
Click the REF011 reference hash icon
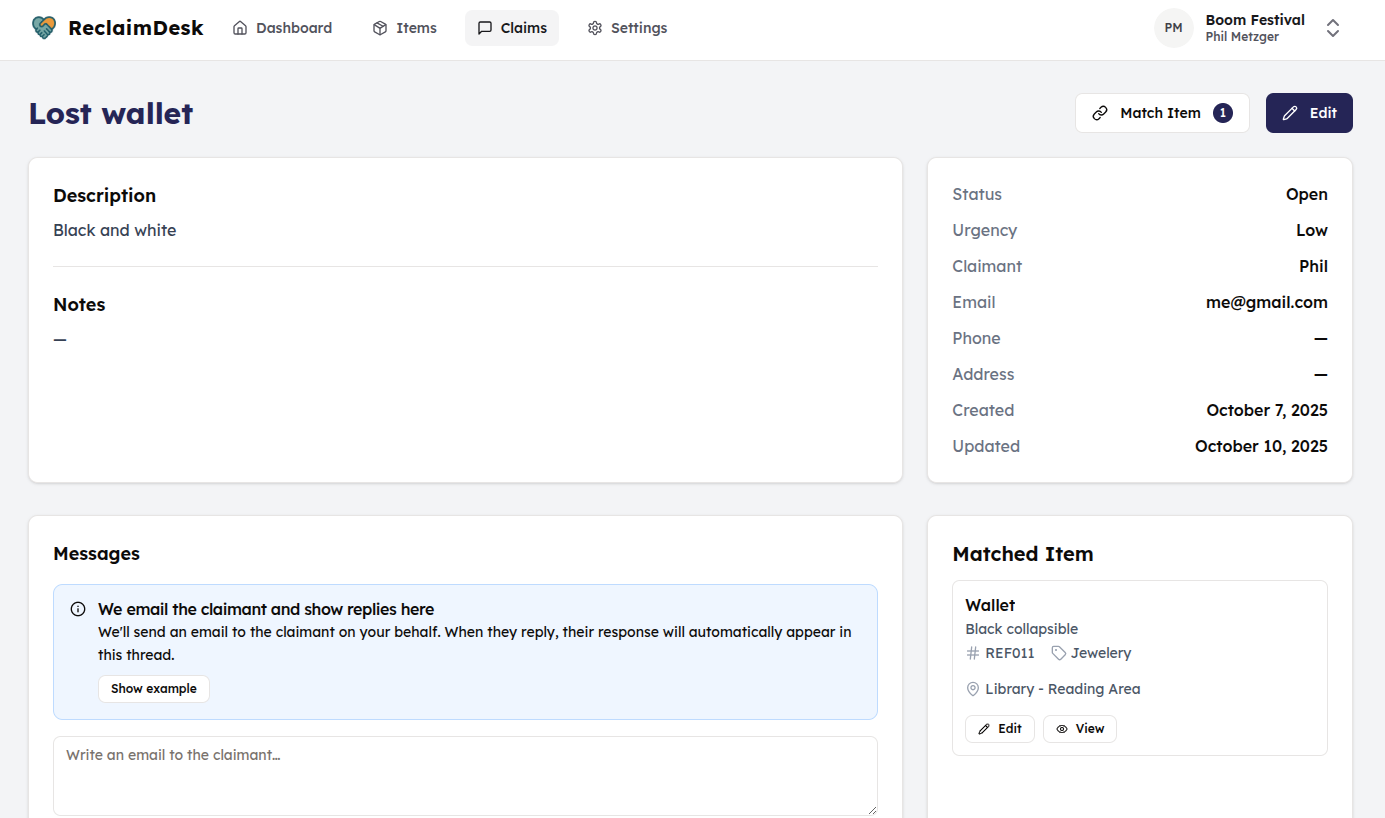point(971,652)
